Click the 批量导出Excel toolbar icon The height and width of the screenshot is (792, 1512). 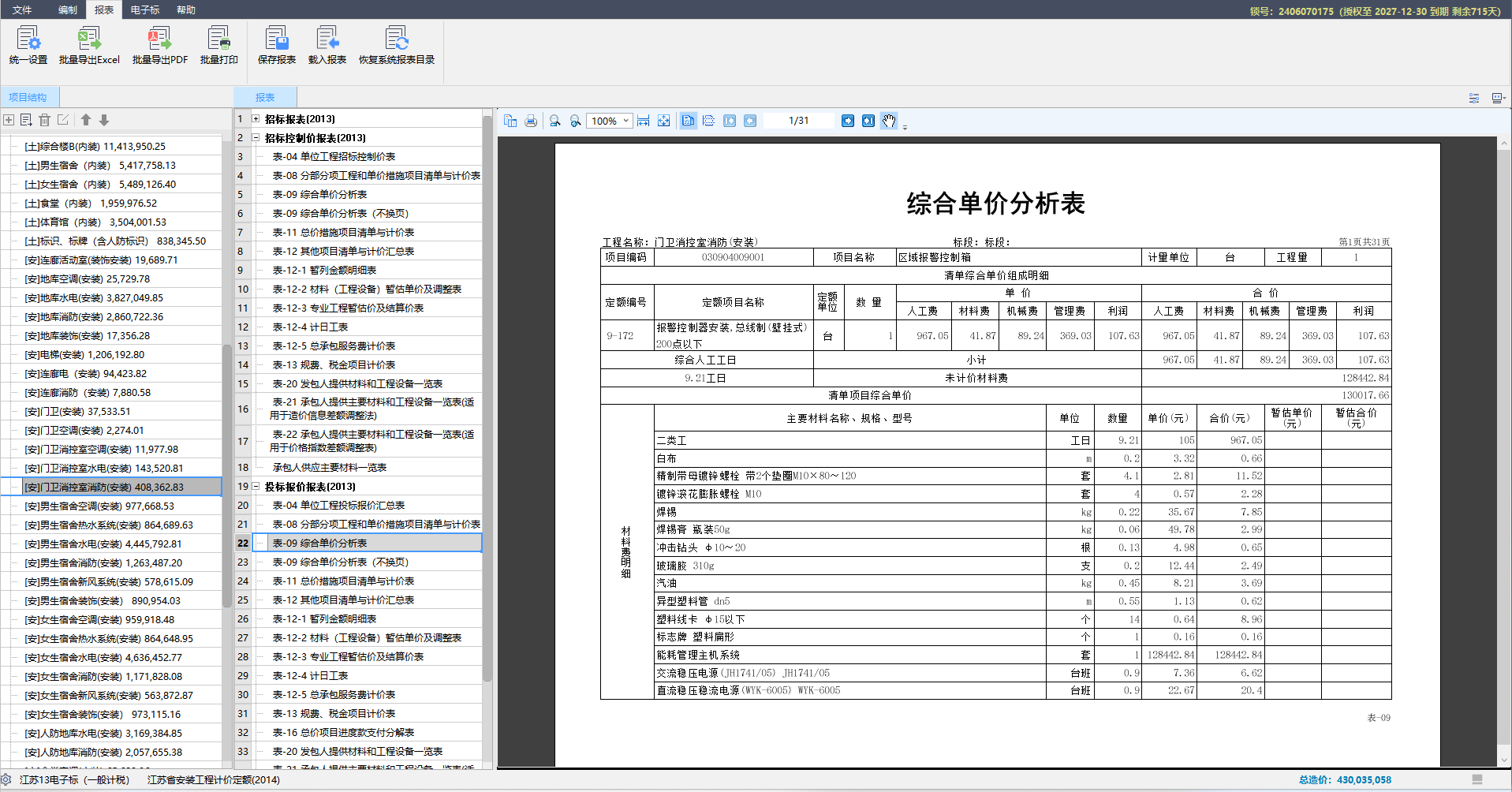[x=89, y=45]
